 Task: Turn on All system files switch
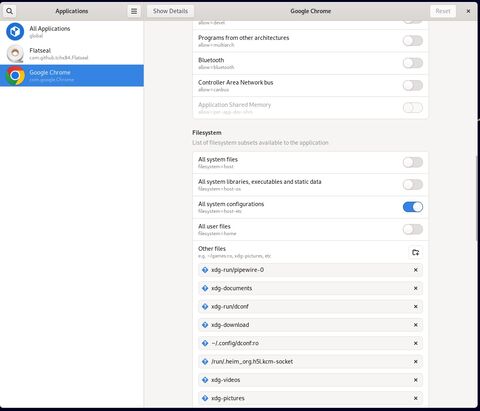pos(413,162)
